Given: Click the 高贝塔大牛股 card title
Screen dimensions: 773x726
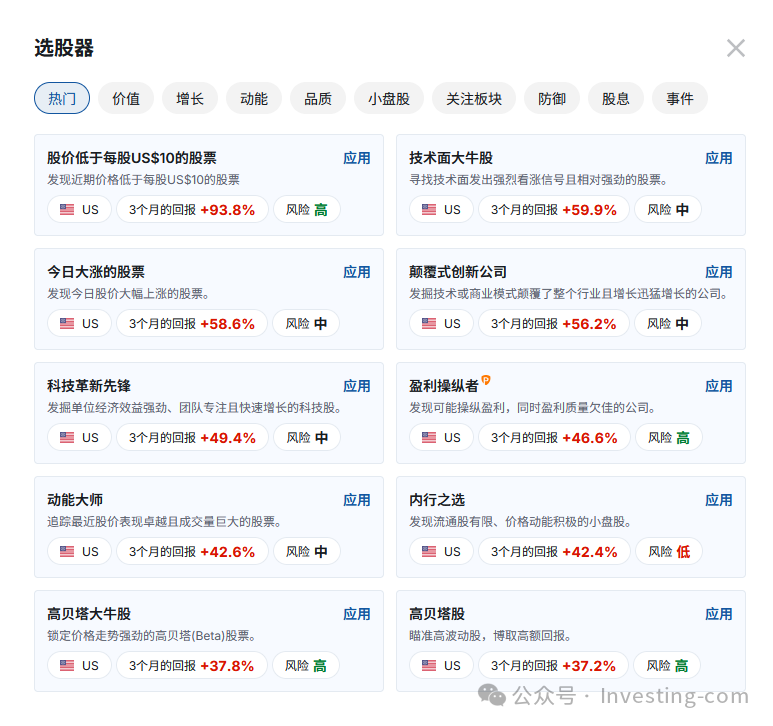Looking at the screenshot, I should pos(89,613).
